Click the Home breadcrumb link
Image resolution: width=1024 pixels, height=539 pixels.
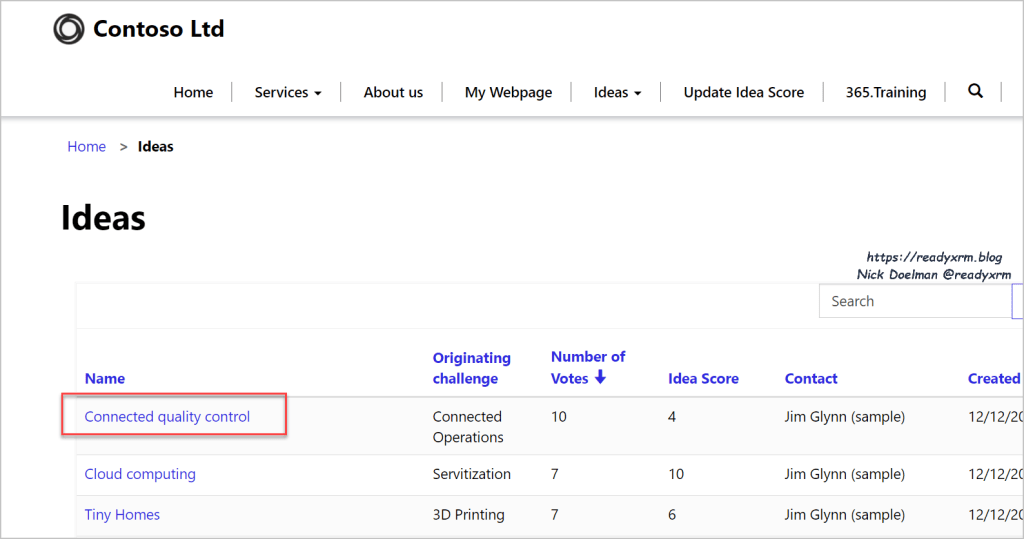point(86,146)
